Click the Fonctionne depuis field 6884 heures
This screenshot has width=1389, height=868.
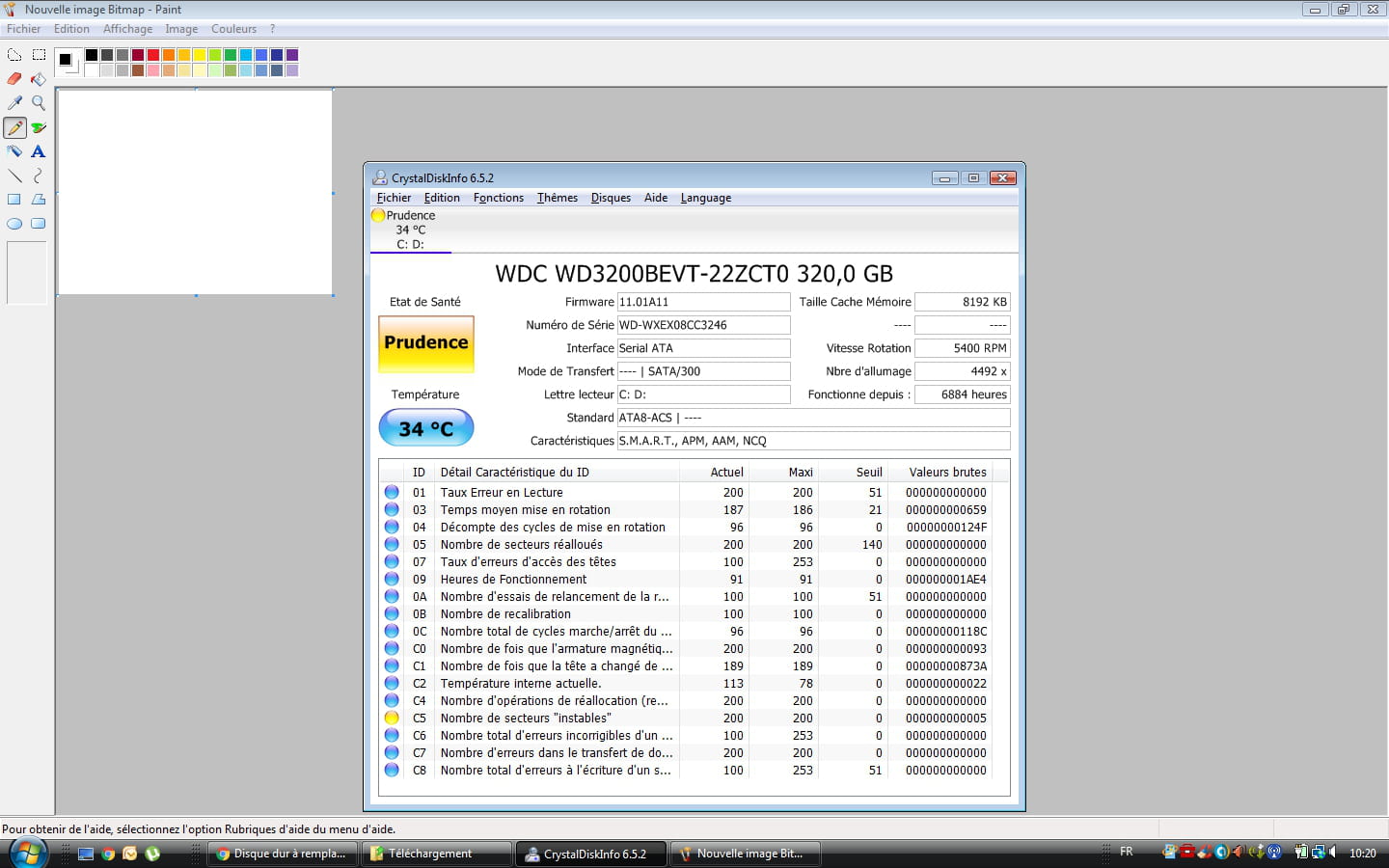(962, 394)
